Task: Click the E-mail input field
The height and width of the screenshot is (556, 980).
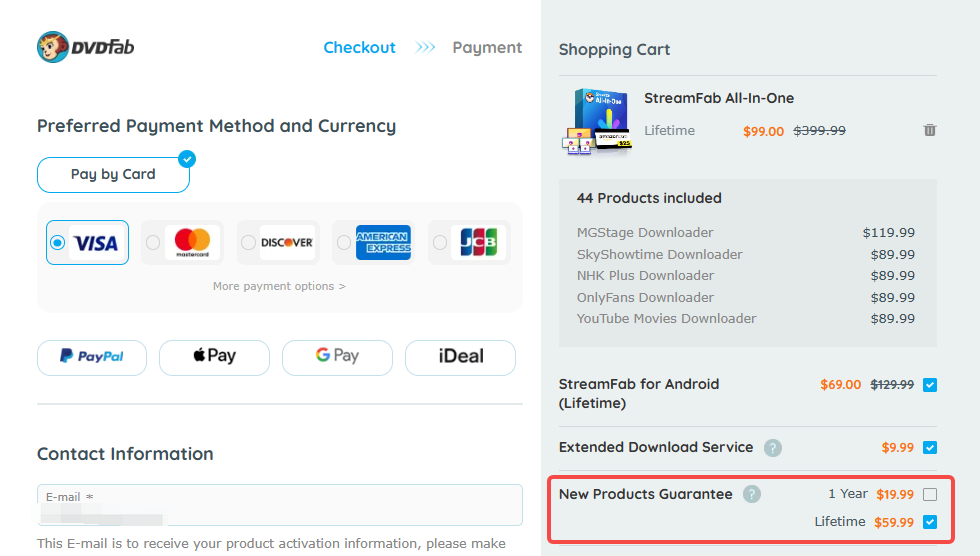Action: click(280, 511)
